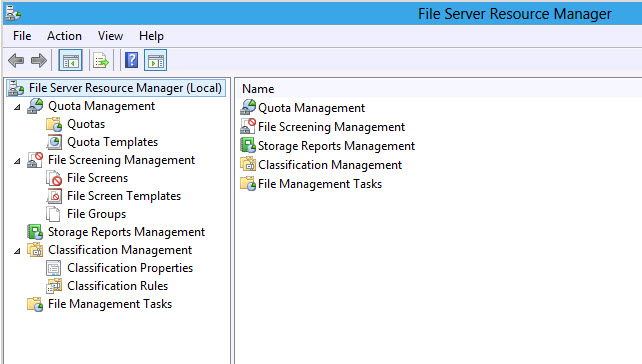Click File Screening Management icon in right pane
Image resolution: width=642 pixels, height=364 pixels.
pyautogui.click(x=248, y=127)
